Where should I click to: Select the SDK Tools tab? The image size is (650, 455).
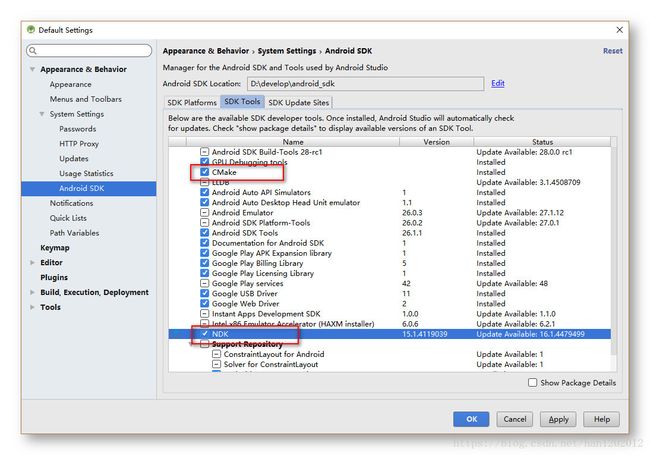tap(242, 102)
